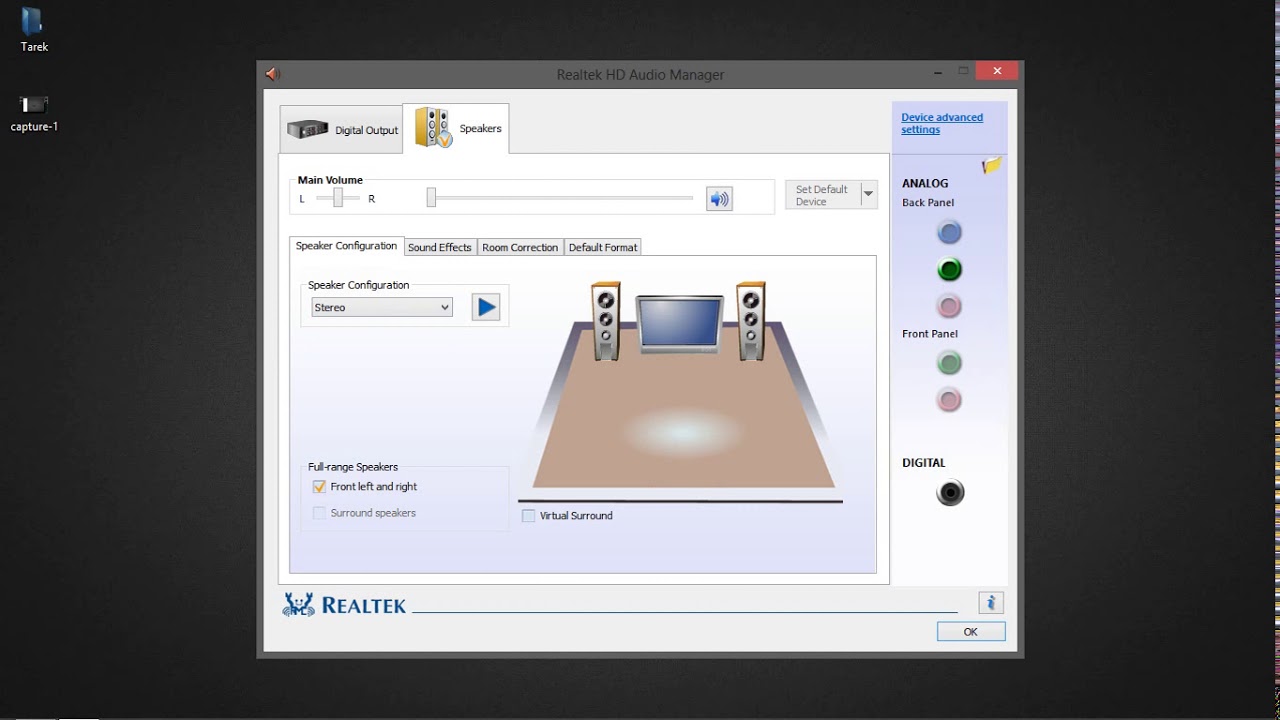The width and height of the screenshot is (1280, 720).
Task: Click the L/R balance slider handle
Action: 338,198
